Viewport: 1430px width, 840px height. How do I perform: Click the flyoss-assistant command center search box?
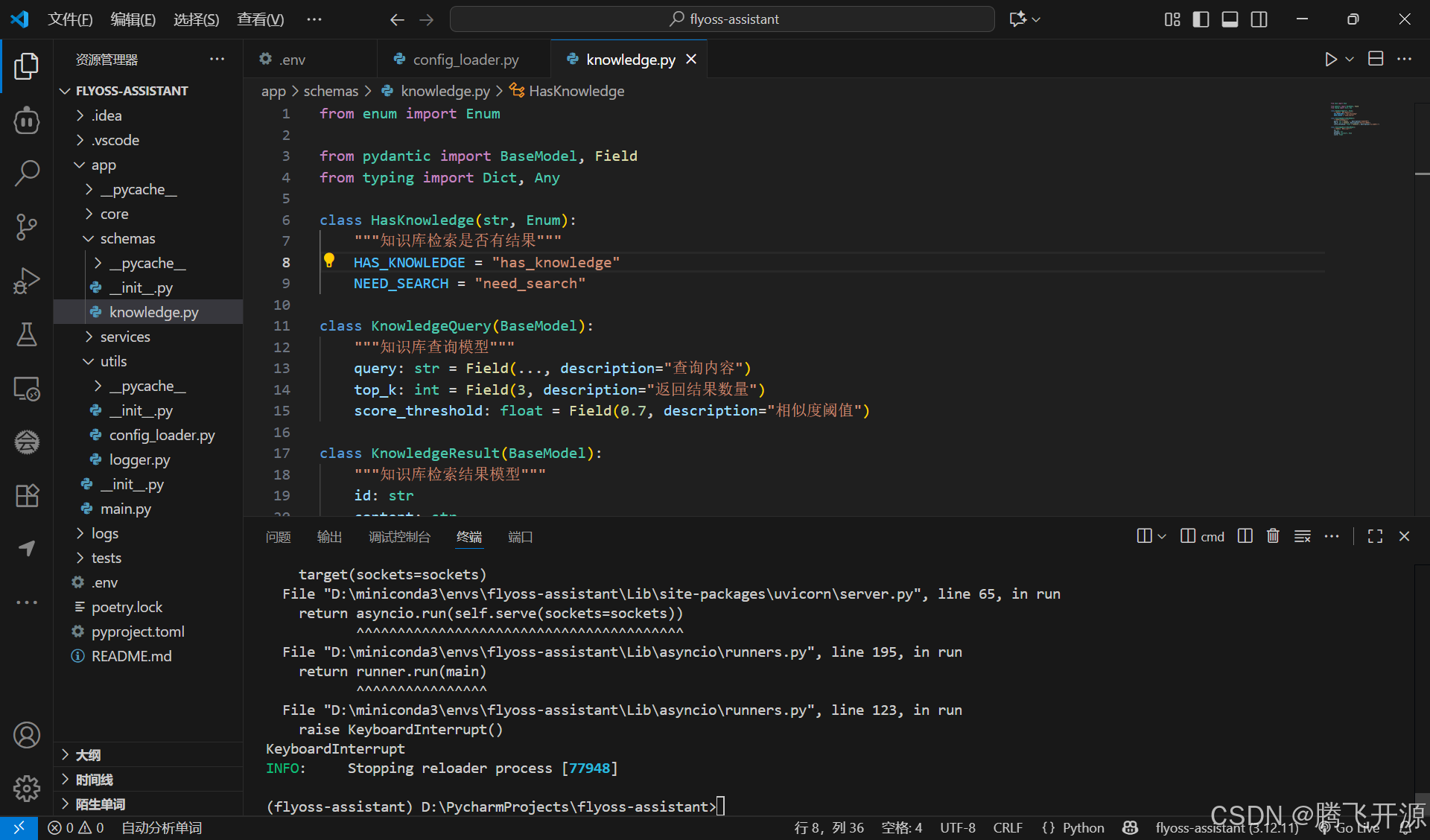click(x=722, y=19)
